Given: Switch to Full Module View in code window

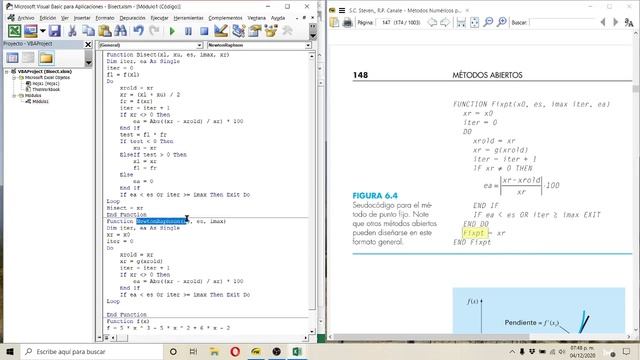Looking at the screenshot, I should (107, 338).
